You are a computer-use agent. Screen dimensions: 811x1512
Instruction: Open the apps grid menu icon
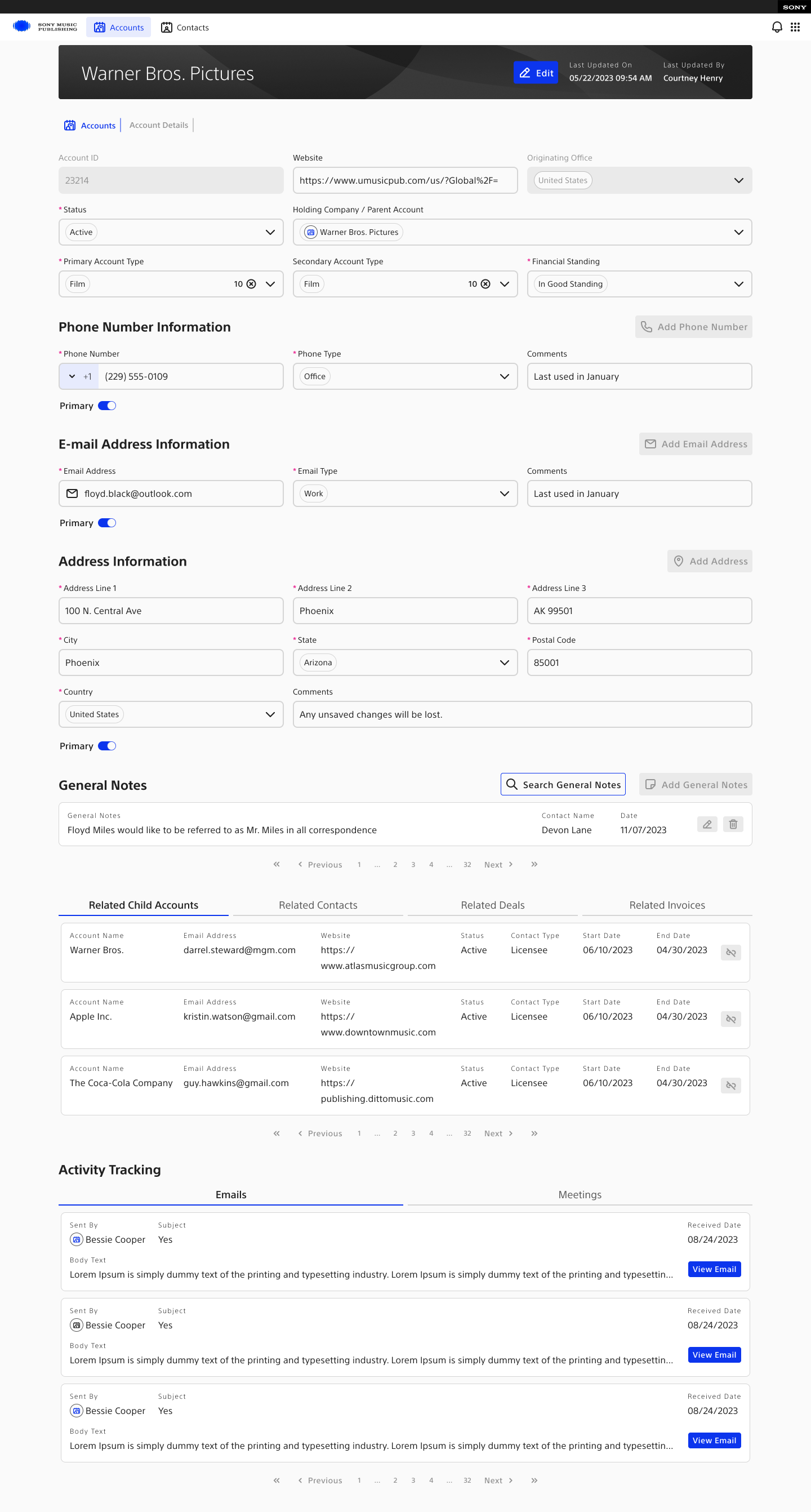(x=795, y=27)
